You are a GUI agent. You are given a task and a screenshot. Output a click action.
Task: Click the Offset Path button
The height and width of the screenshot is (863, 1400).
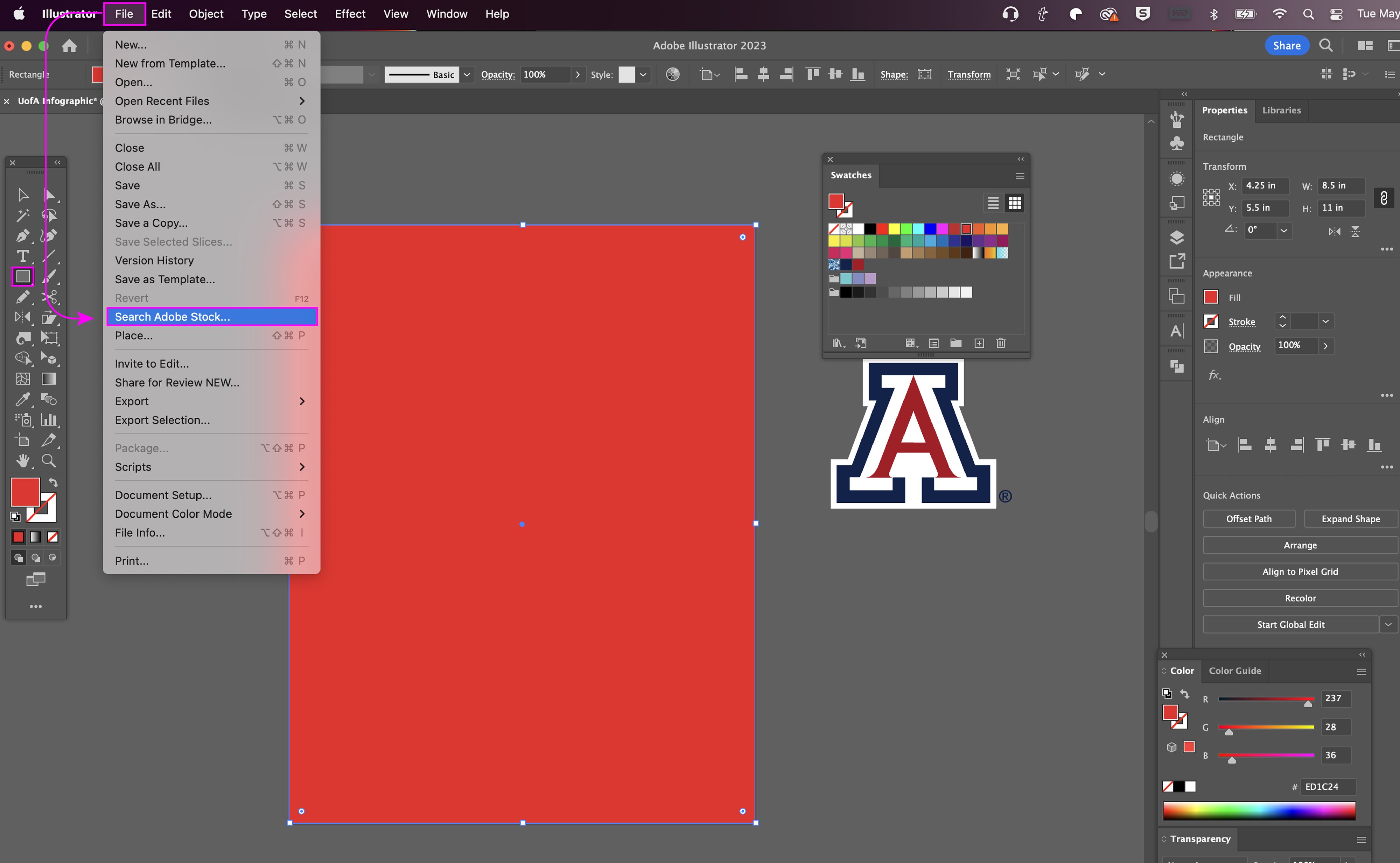1248,518
